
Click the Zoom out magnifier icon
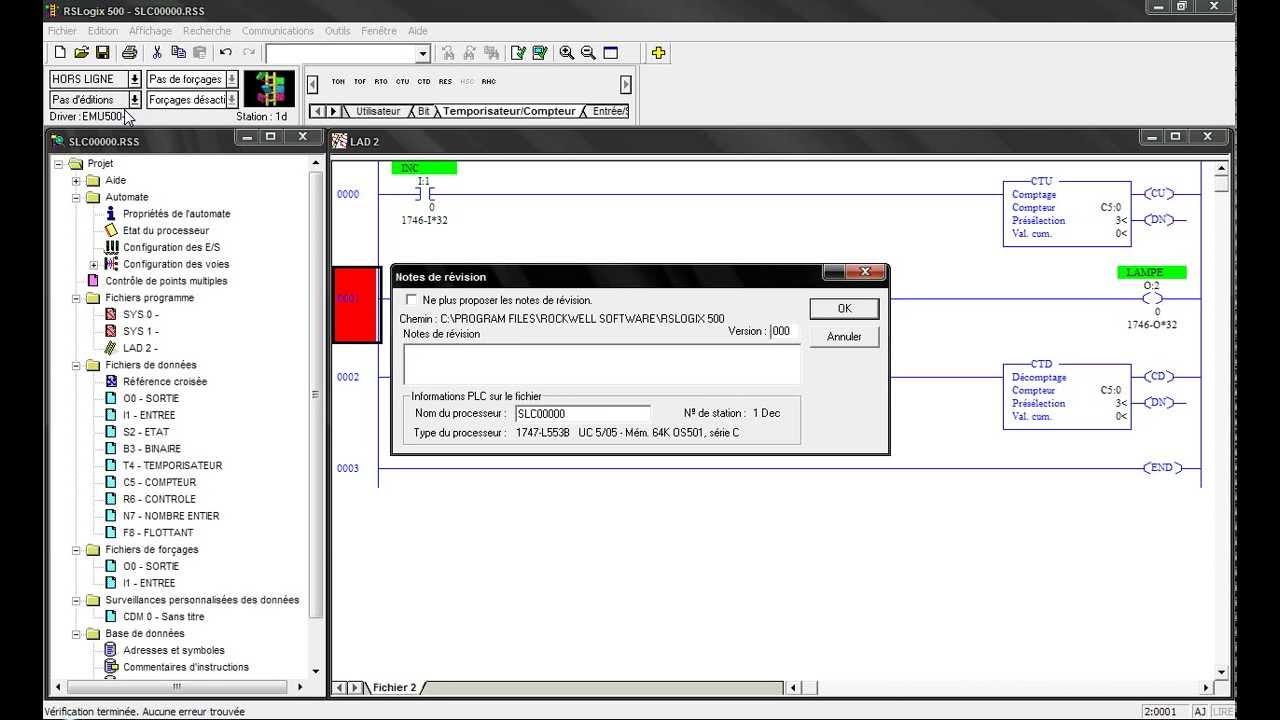tap(588, 53)
